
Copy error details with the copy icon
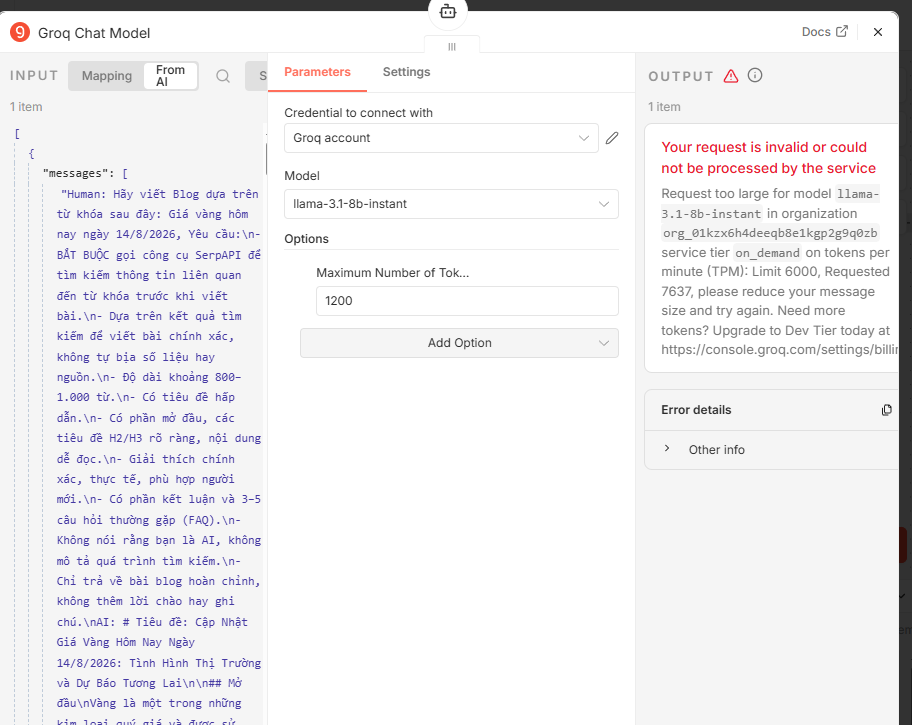886,410
